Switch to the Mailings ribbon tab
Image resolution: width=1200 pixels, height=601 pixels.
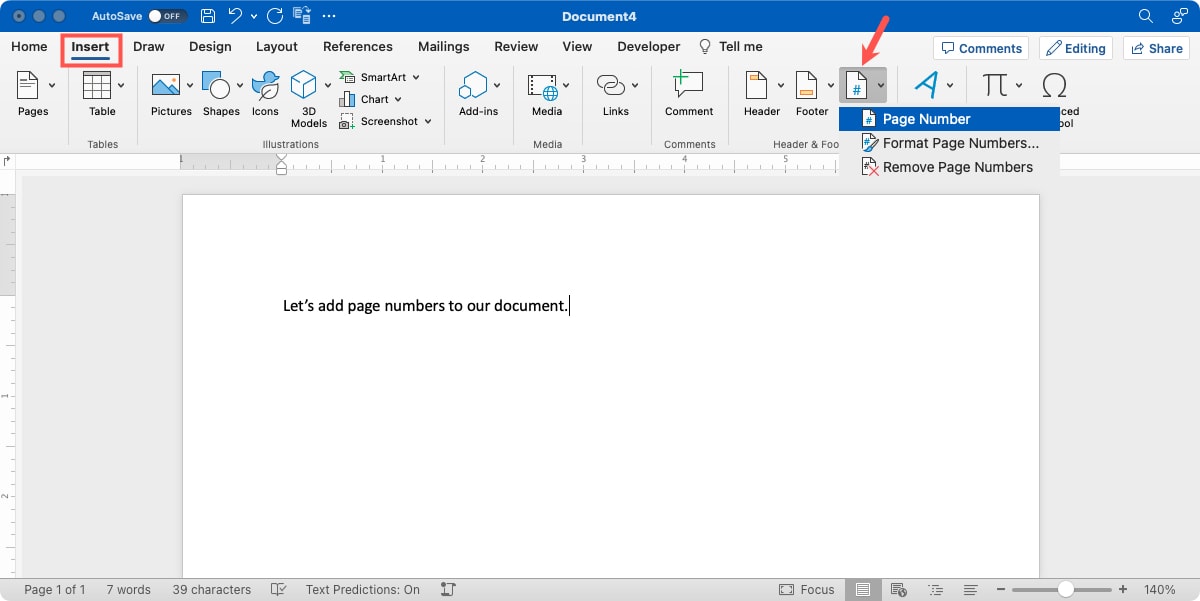[x=443, y=46]
